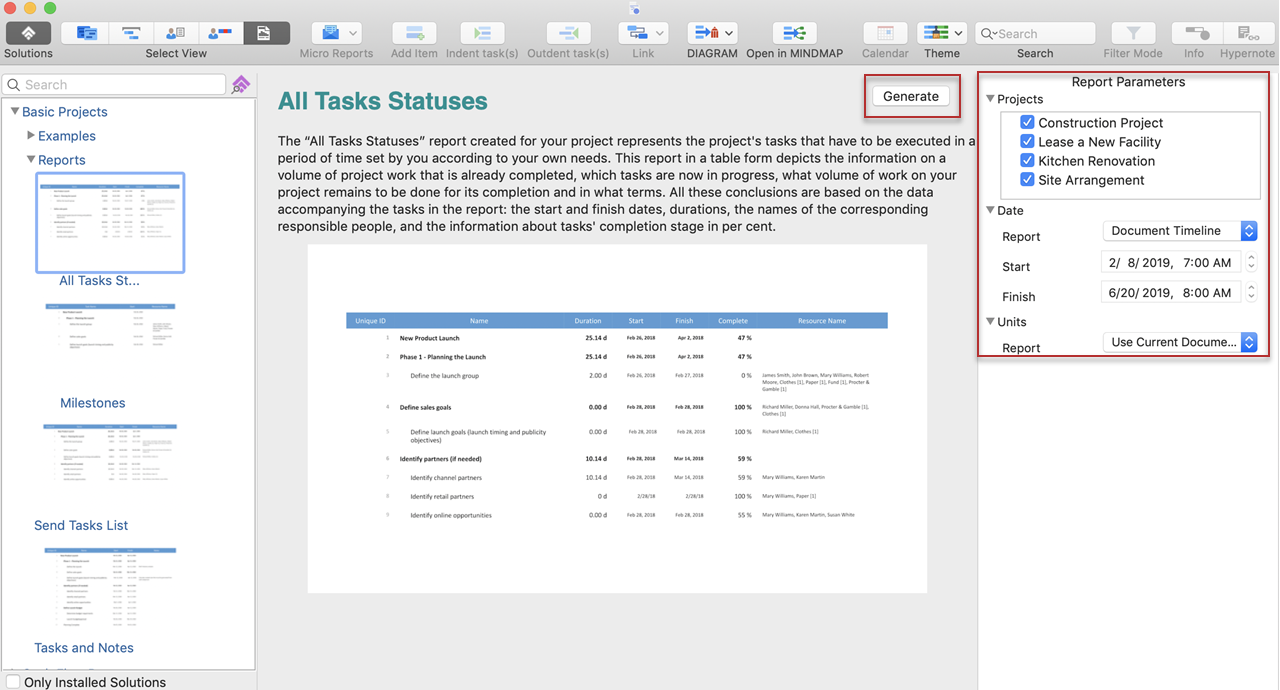Open the Link dropdown arrow

coord(660,33)
